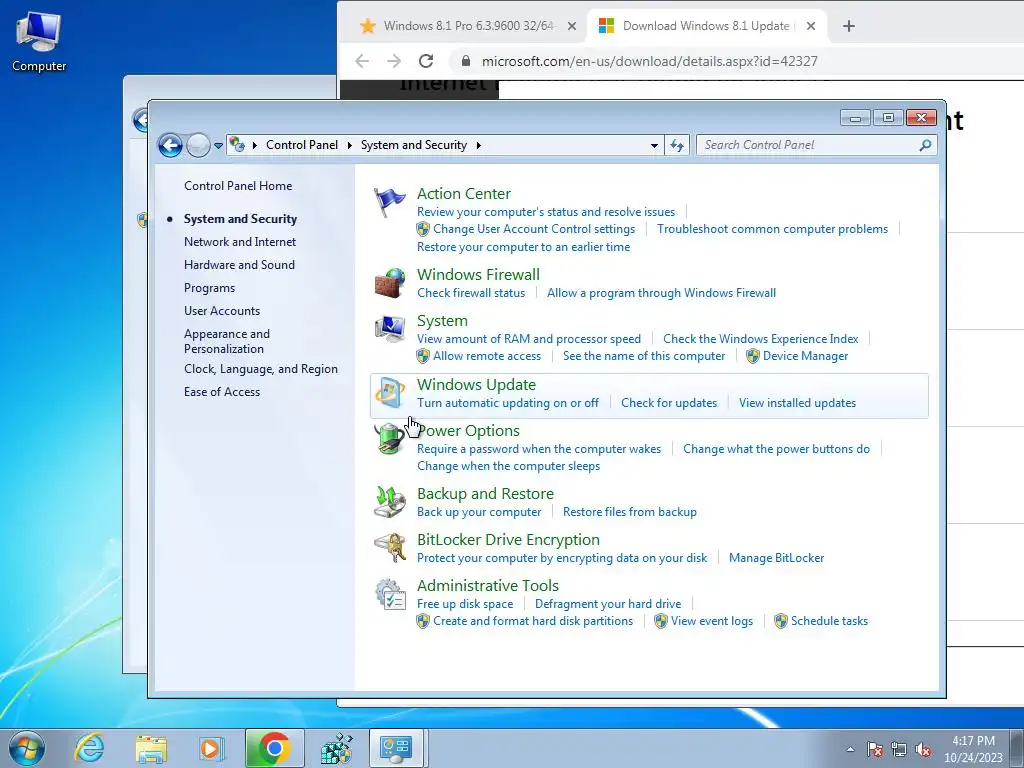Click the network icon in the system tray
The height and width of the screenshot is (768, 1024).
coord(899,750)
